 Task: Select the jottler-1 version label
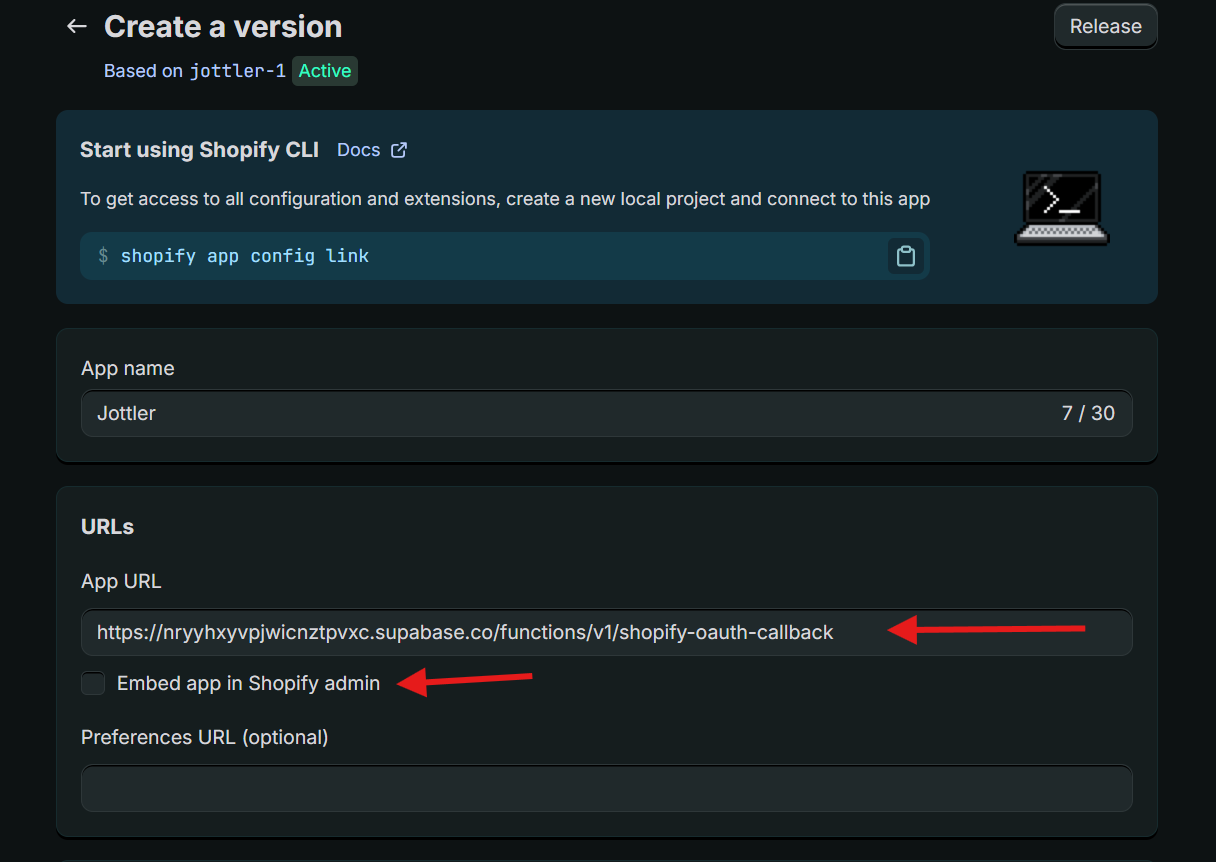click(237, 71)
